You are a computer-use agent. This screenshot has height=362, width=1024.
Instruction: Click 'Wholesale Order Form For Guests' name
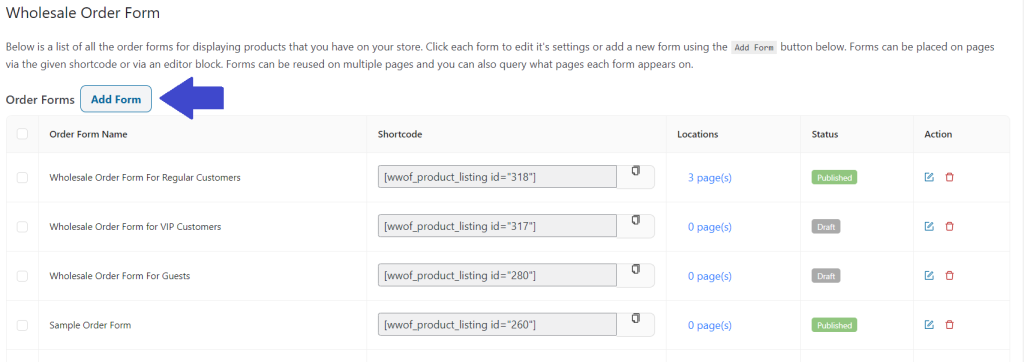(x=120, y=276)
